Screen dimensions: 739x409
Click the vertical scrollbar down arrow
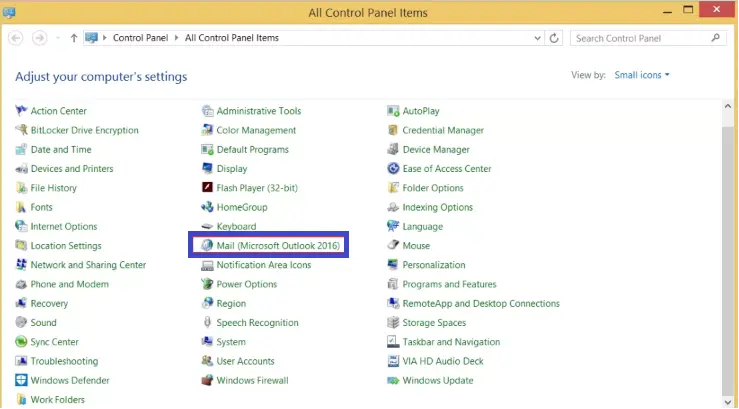[728, 401]
